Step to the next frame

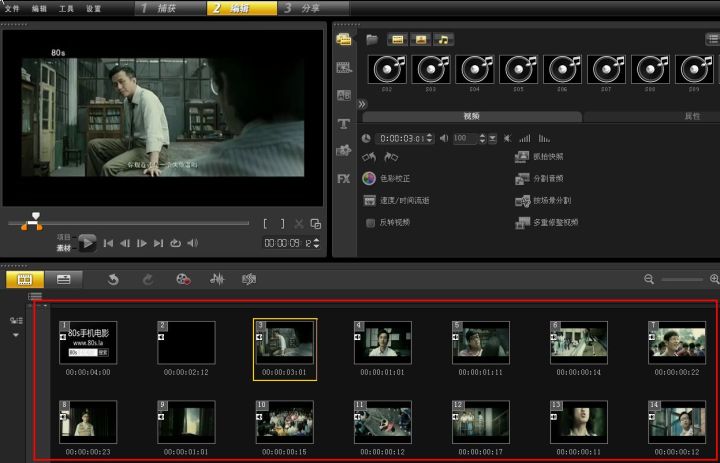pyautogui.click(x=141, y=243)
